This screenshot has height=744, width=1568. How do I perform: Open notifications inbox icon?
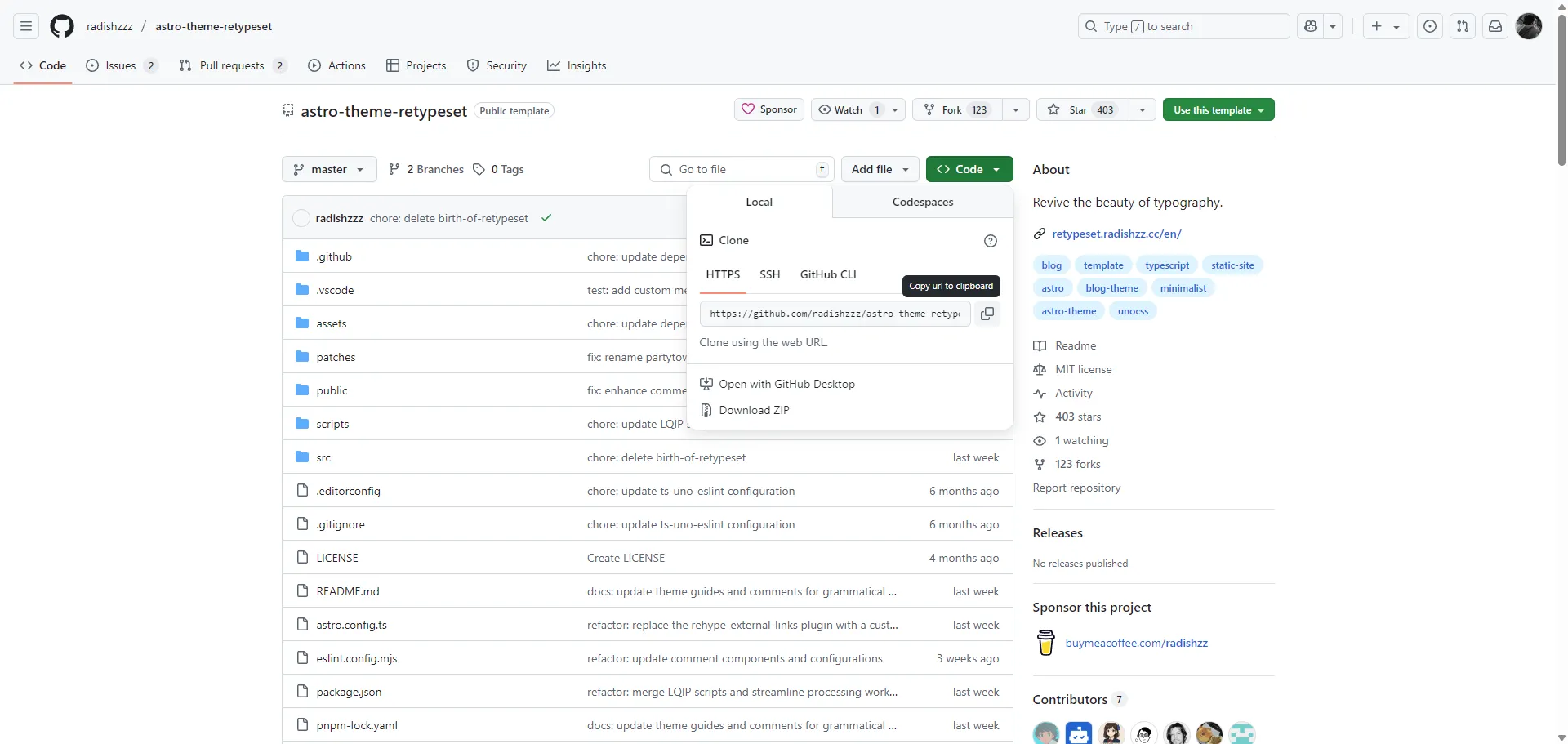1495,26
